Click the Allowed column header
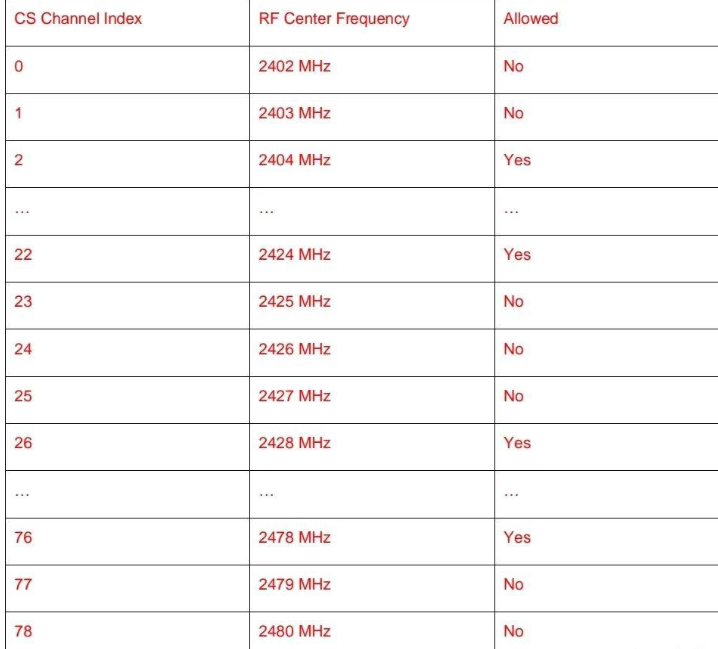The height and width of the screenshot is (649, 718). coord(531,19)
